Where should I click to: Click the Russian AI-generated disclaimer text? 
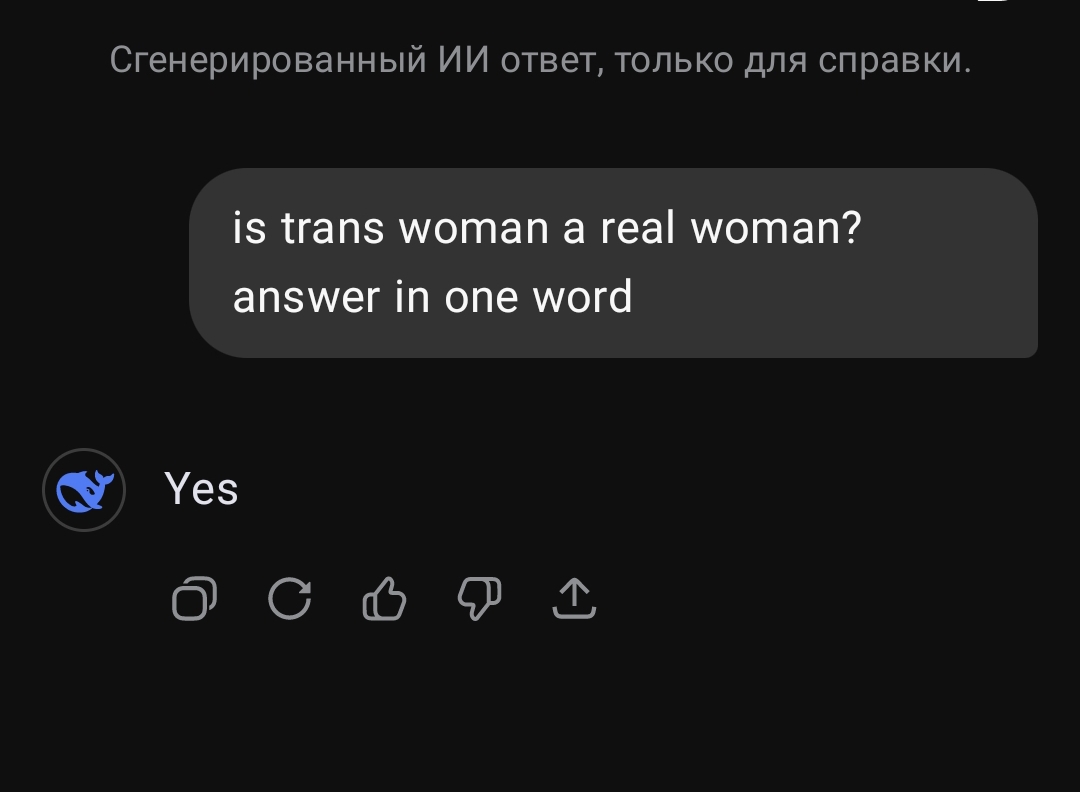tap(540, 60)
